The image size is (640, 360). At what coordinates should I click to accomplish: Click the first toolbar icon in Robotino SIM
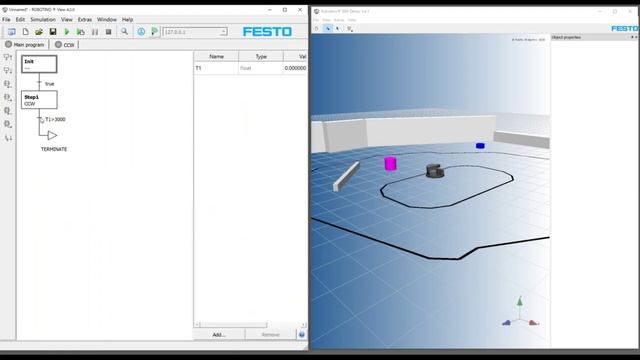[x=316, y=29]
